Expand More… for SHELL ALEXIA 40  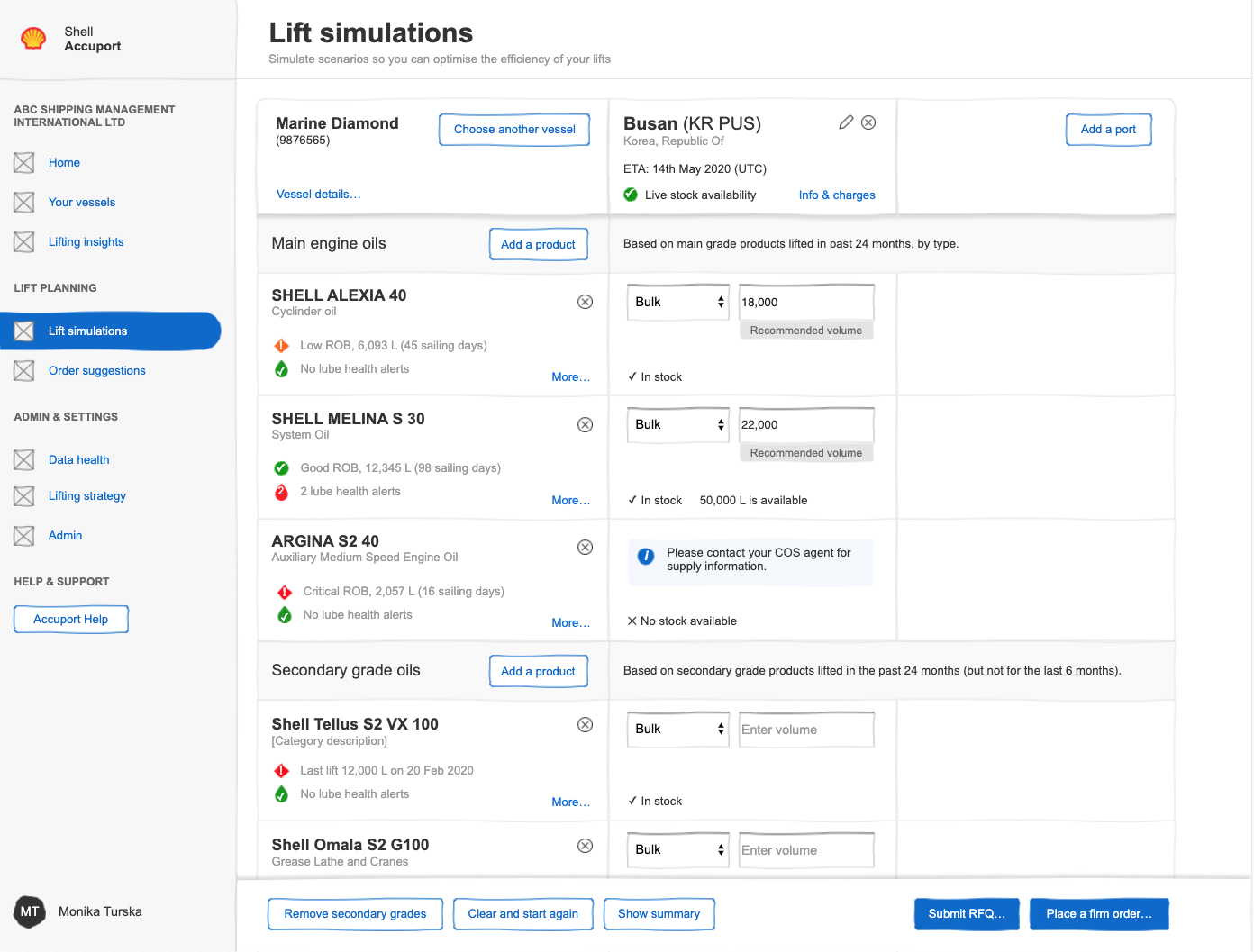(x=571, y=377)
